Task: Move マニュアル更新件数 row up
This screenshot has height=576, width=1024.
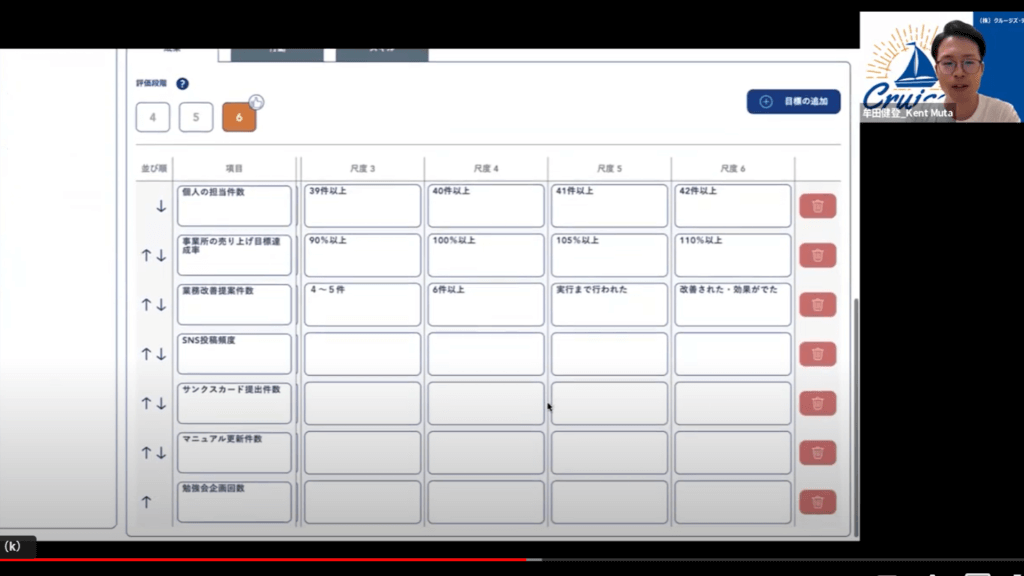Action: tap(146, 453)
